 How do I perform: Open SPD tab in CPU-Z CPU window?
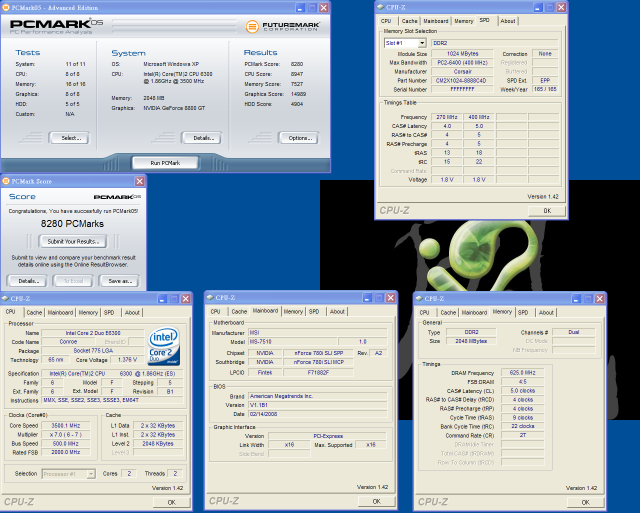(x=109, y=313)
